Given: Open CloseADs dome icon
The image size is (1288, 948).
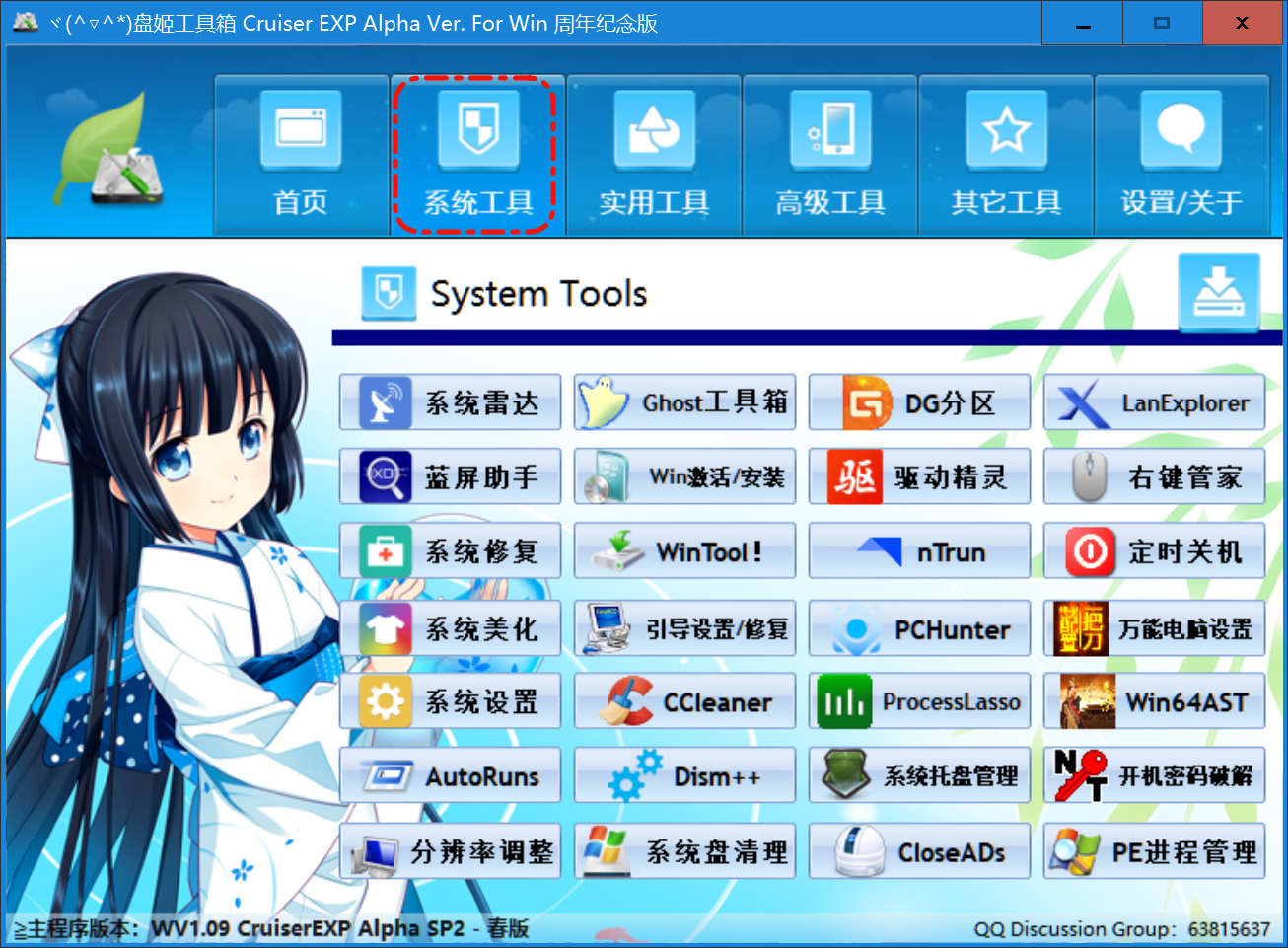Looking at the screenshot, I should [858, 851].
